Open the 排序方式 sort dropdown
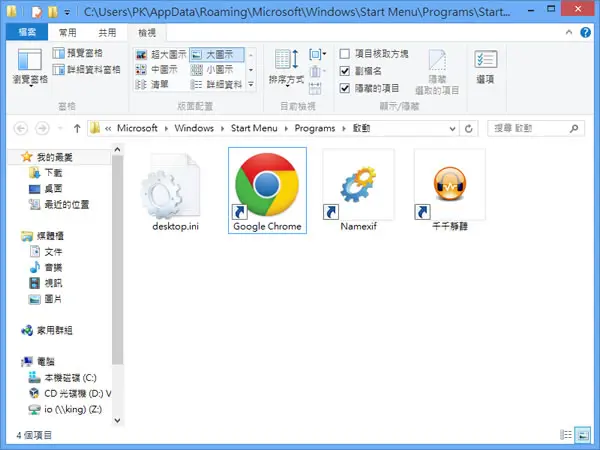This screenshot has height=450, width=600. coord(287,67)
